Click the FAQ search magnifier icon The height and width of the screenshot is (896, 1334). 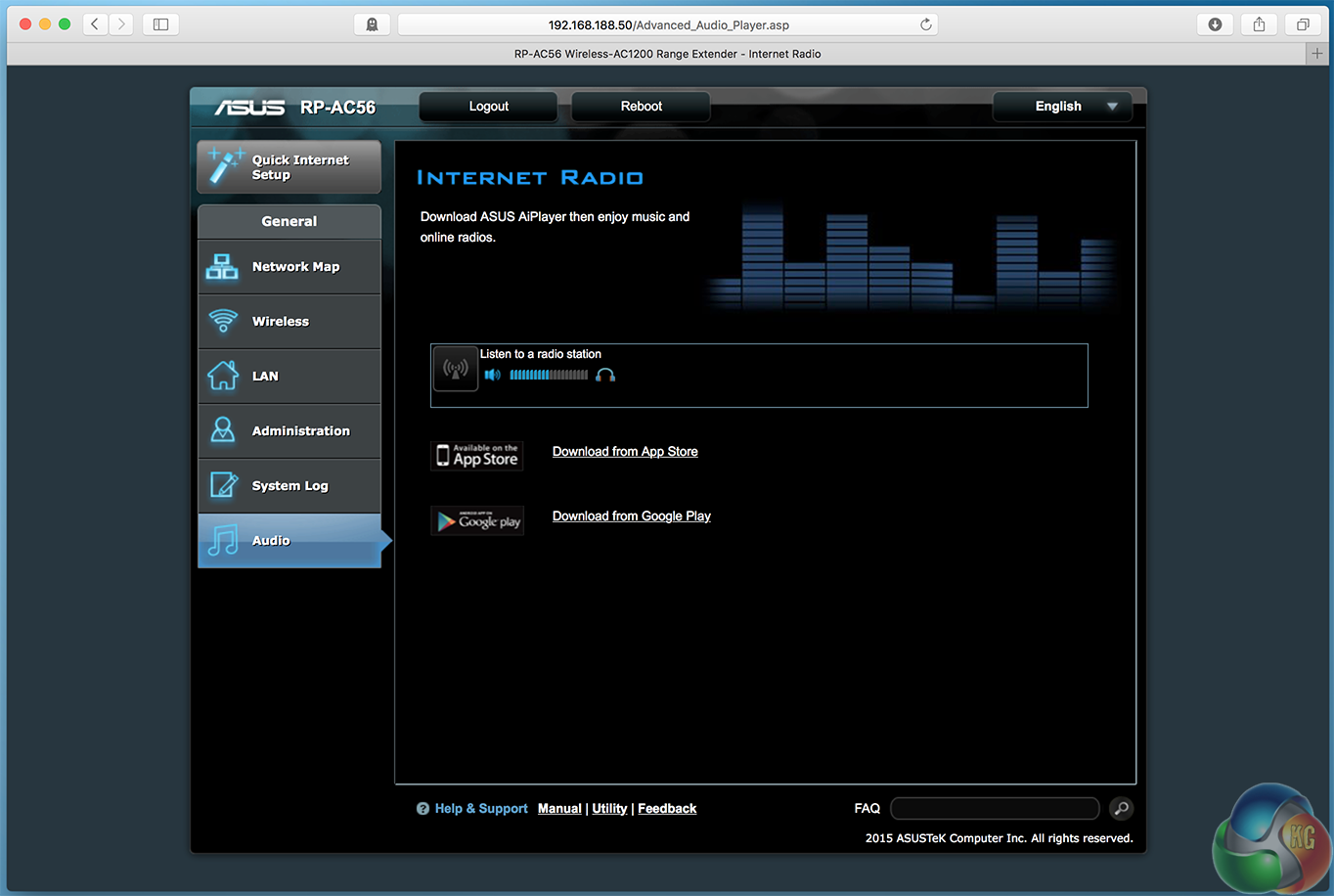(x=1121, y=808)
